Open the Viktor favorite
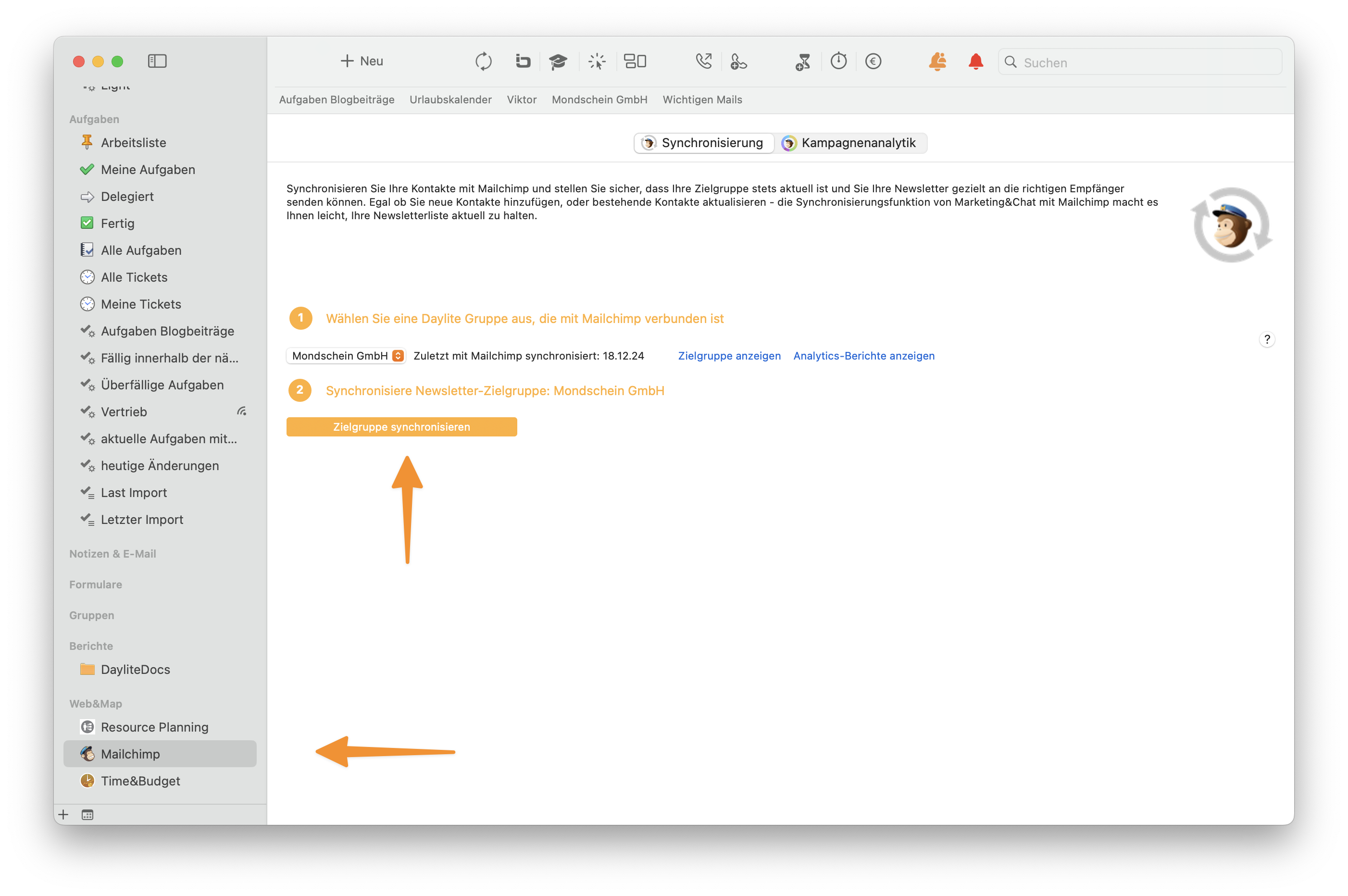The image size is (1348, 896). (x=522, y=100)
